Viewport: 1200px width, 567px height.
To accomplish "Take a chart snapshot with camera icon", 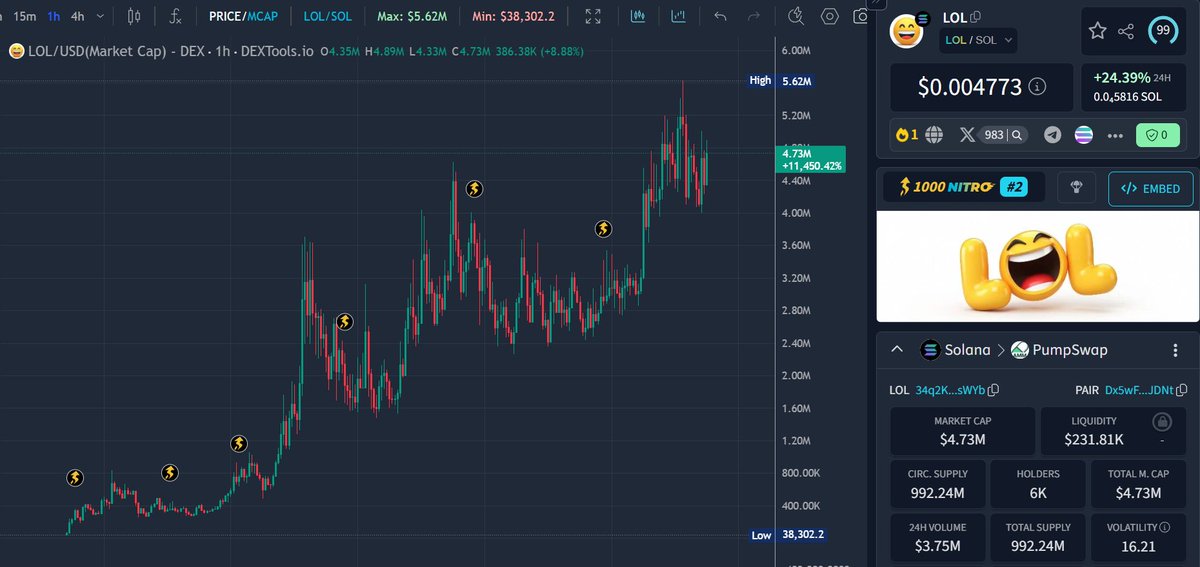I will tap(862, 16).
